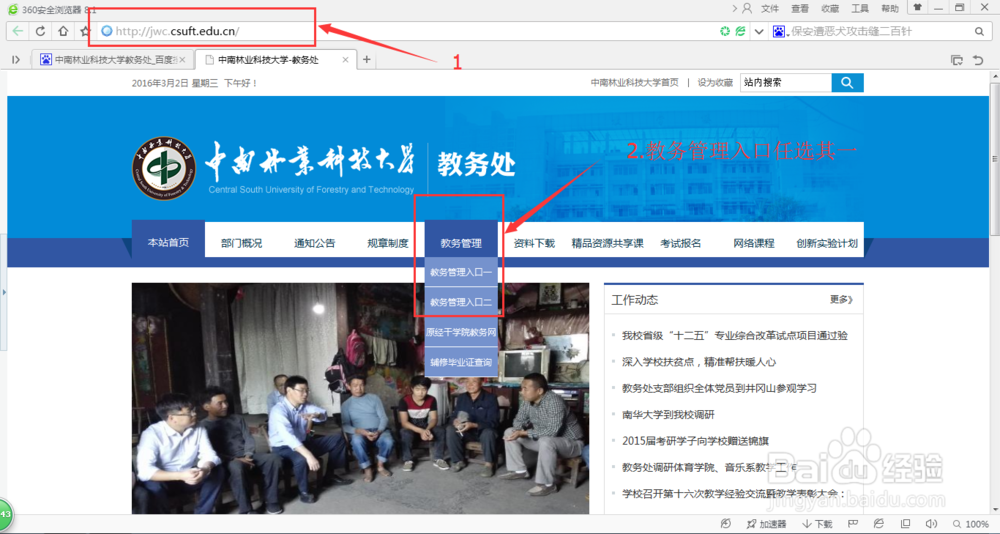Click 站内搜索 site search input

[x=786, y=82]
